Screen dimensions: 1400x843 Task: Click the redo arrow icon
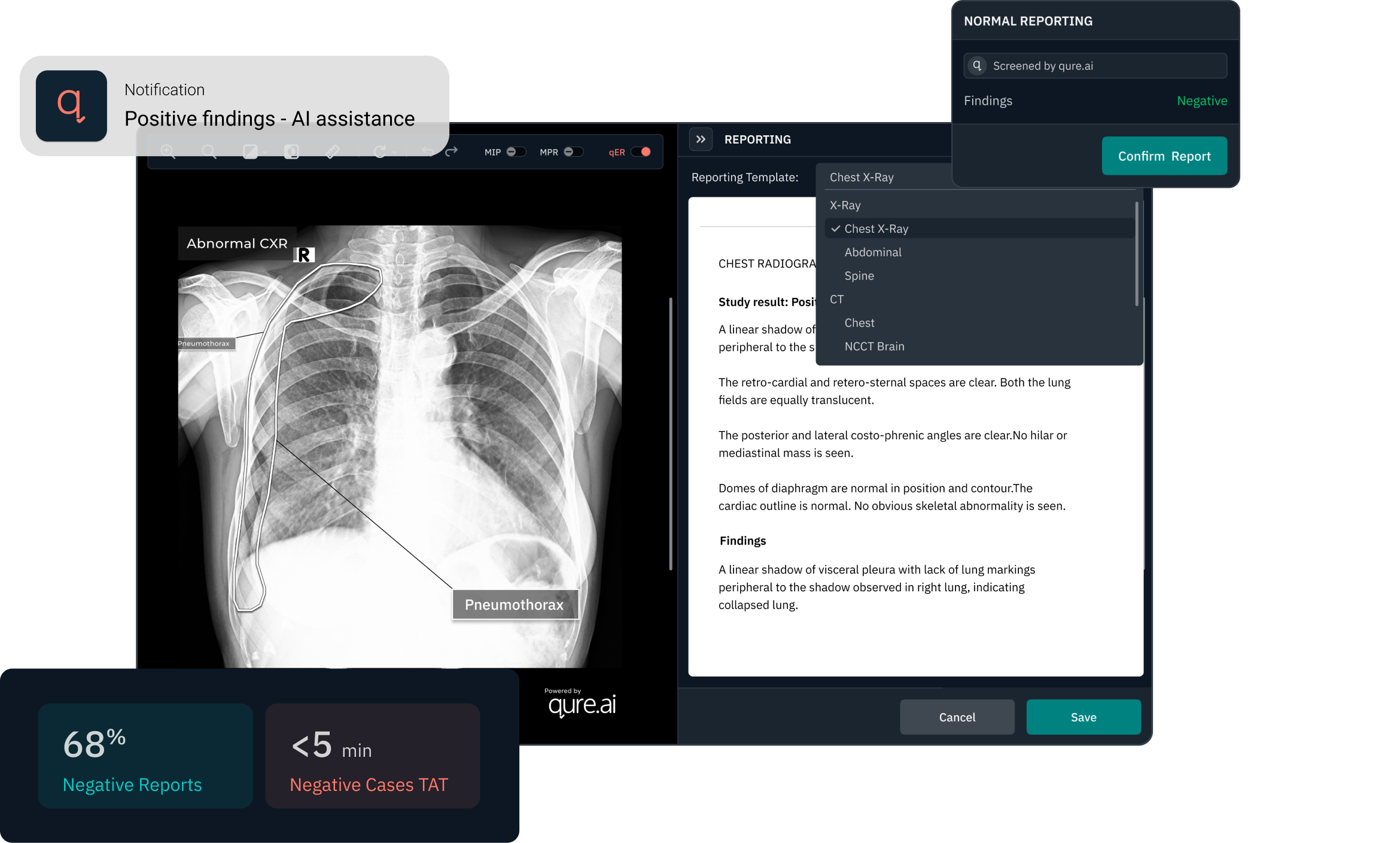coord(452,151)
